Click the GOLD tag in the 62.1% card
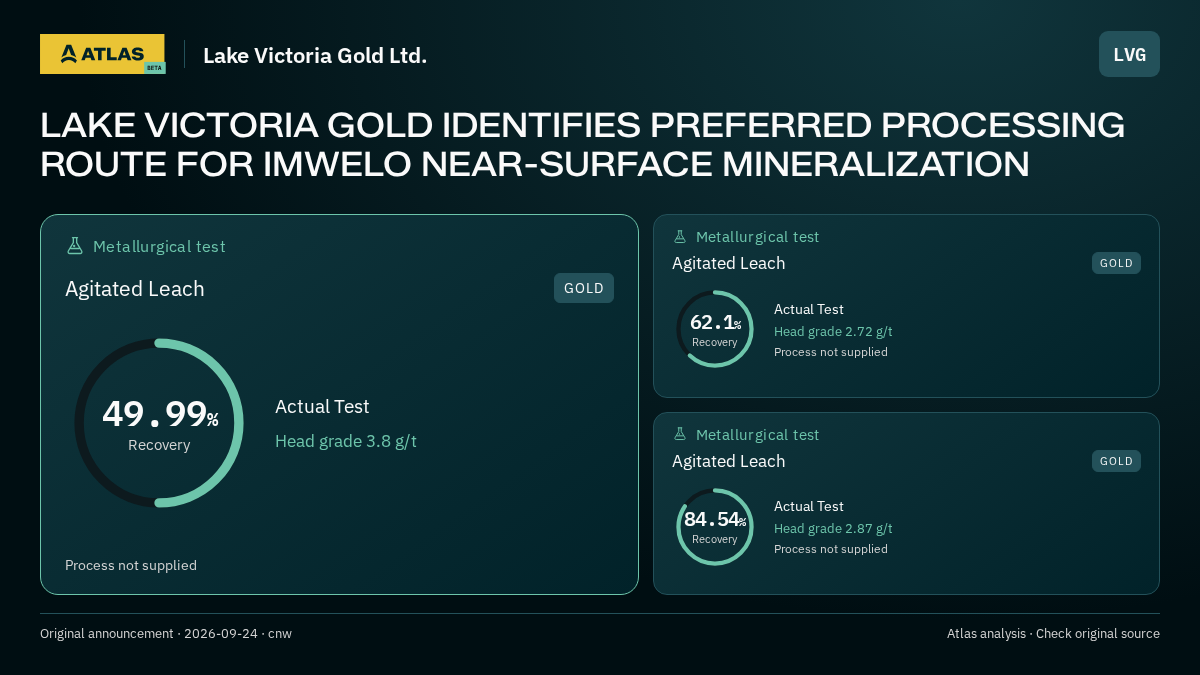Screen dimensions: 1200x675 coord(1116,263)
